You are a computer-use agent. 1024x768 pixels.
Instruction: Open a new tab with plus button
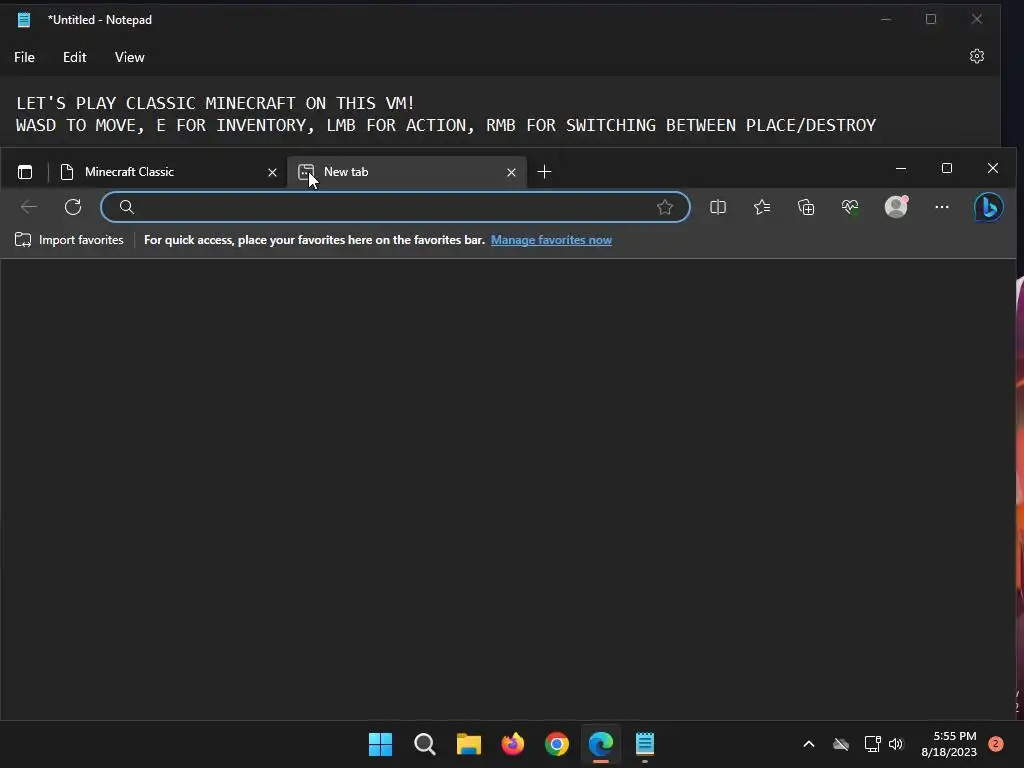tap(544, 172)
